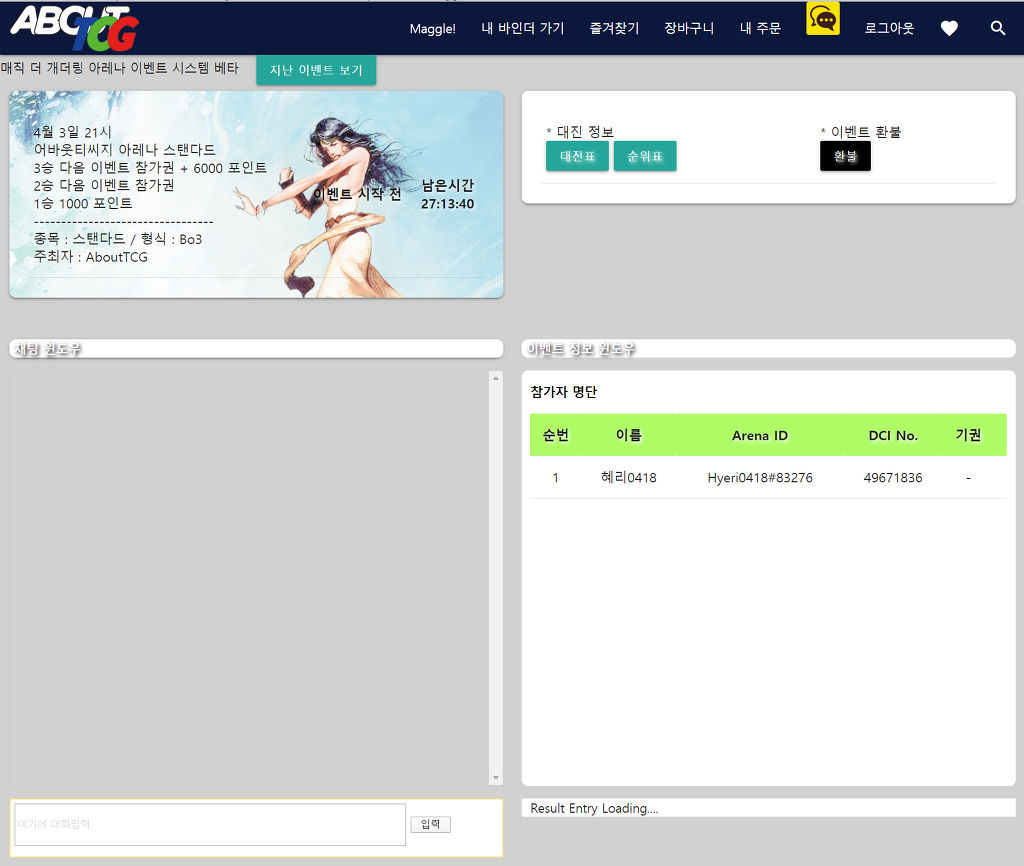Click the 지난 이벤트 보기 button
Screen dimensions: 1024x866
pyautogui.click(x=316, y=70)
